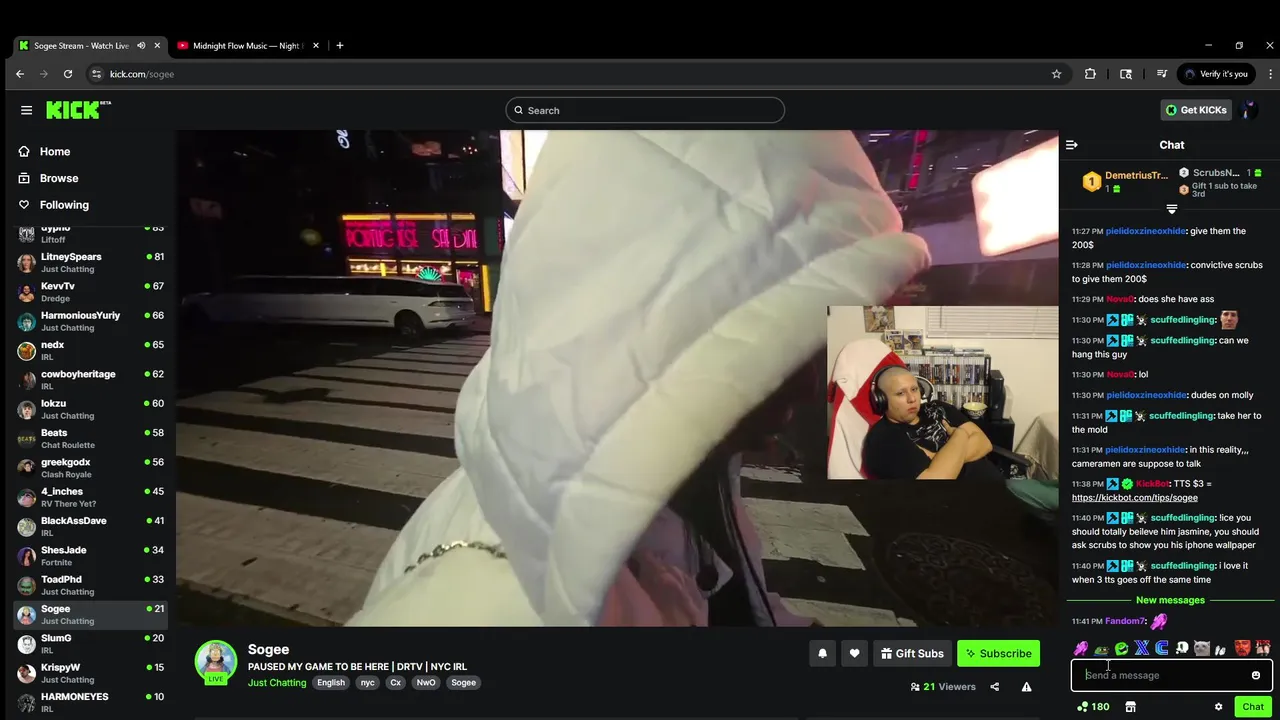This screenshot has height=720, width=1280.
Task: Follow Sogee with the heart icon
Action: point(854,653)
